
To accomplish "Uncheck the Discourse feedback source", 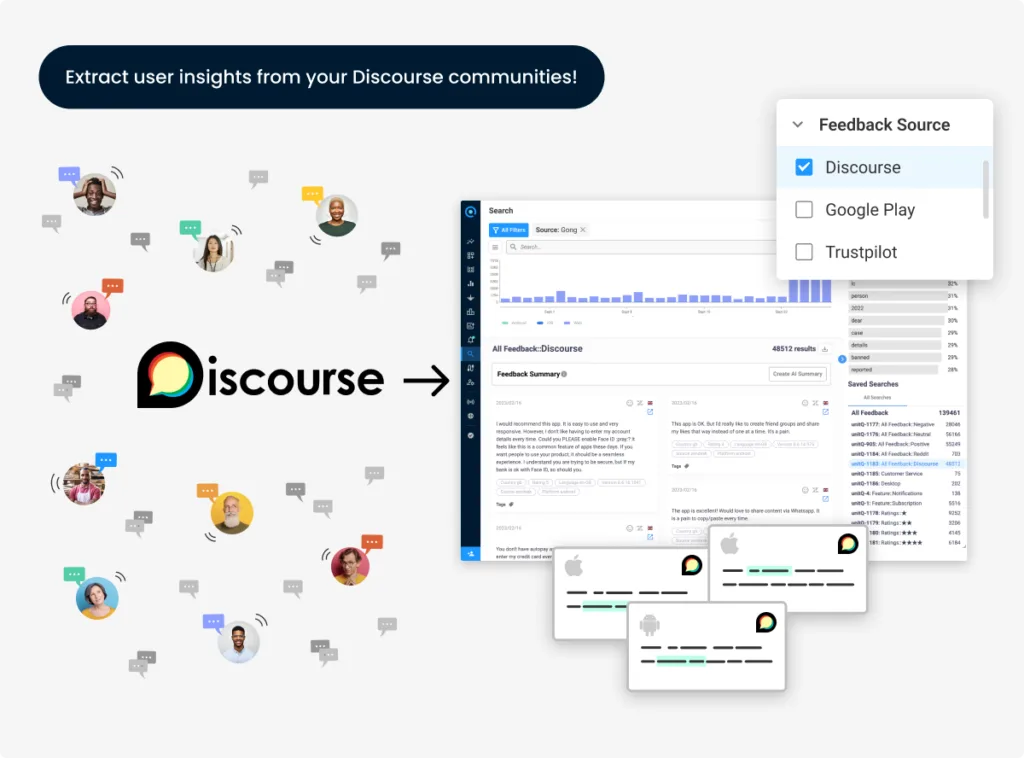I will [x=804, y=167].
